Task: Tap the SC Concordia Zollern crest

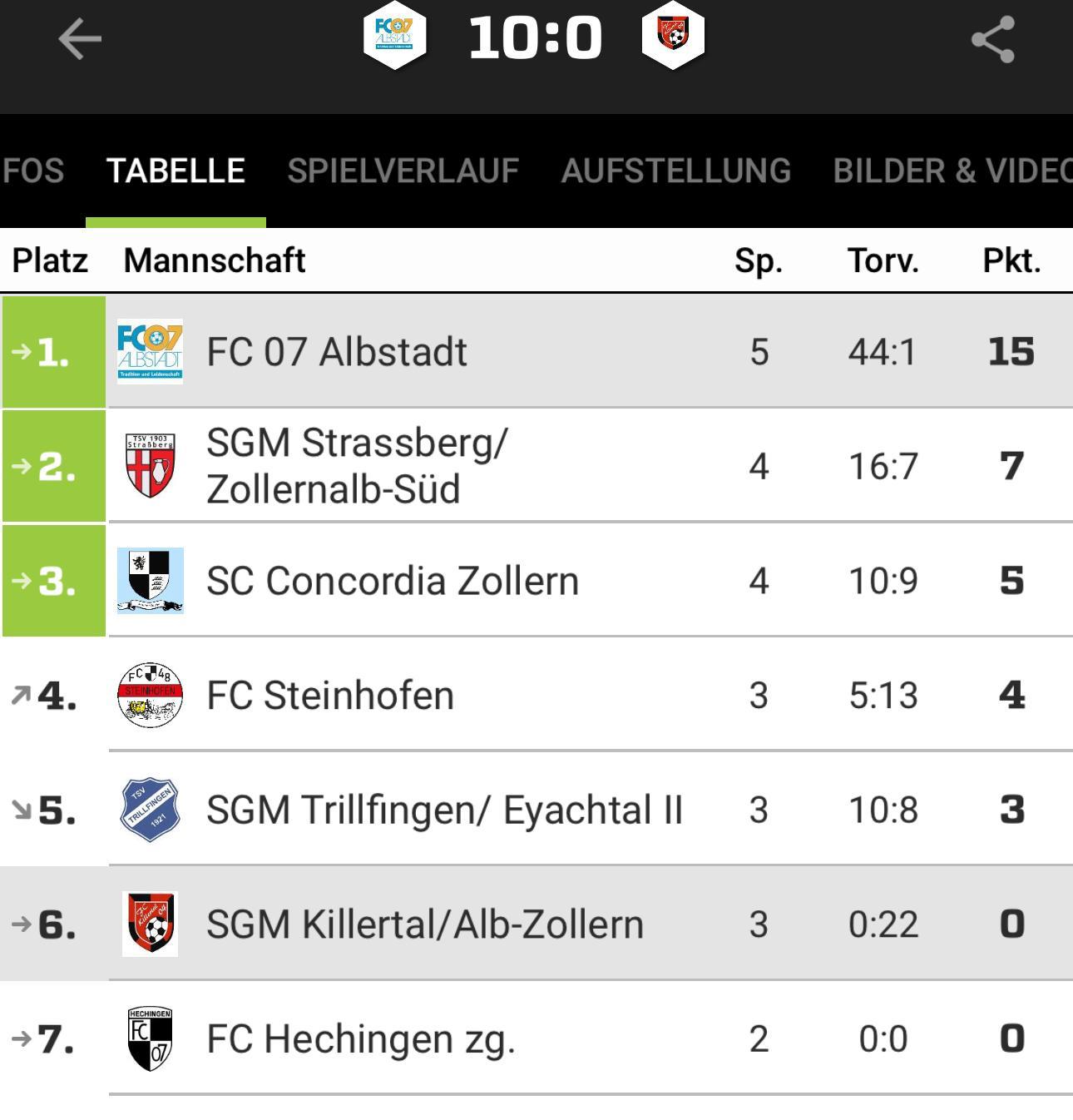Action: pyautogui.click(x=150, y=580)
